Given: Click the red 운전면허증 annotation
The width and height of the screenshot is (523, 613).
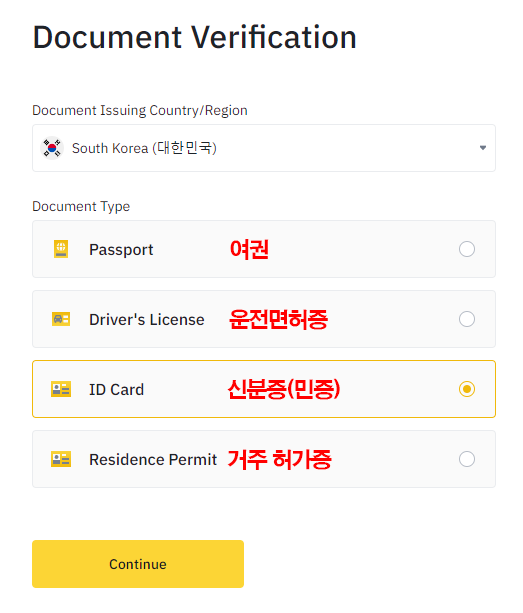Looking at the screenshot, I should (x=278, y=319).
